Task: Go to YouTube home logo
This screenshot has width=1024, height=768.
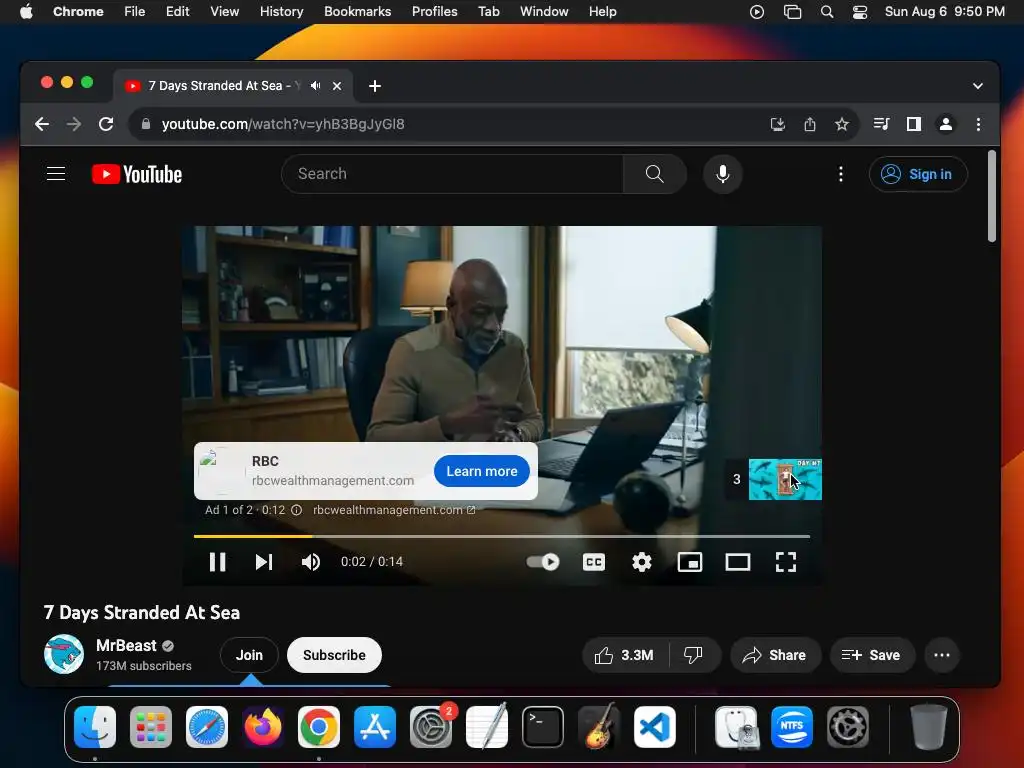Action: [x=136, y=174]
